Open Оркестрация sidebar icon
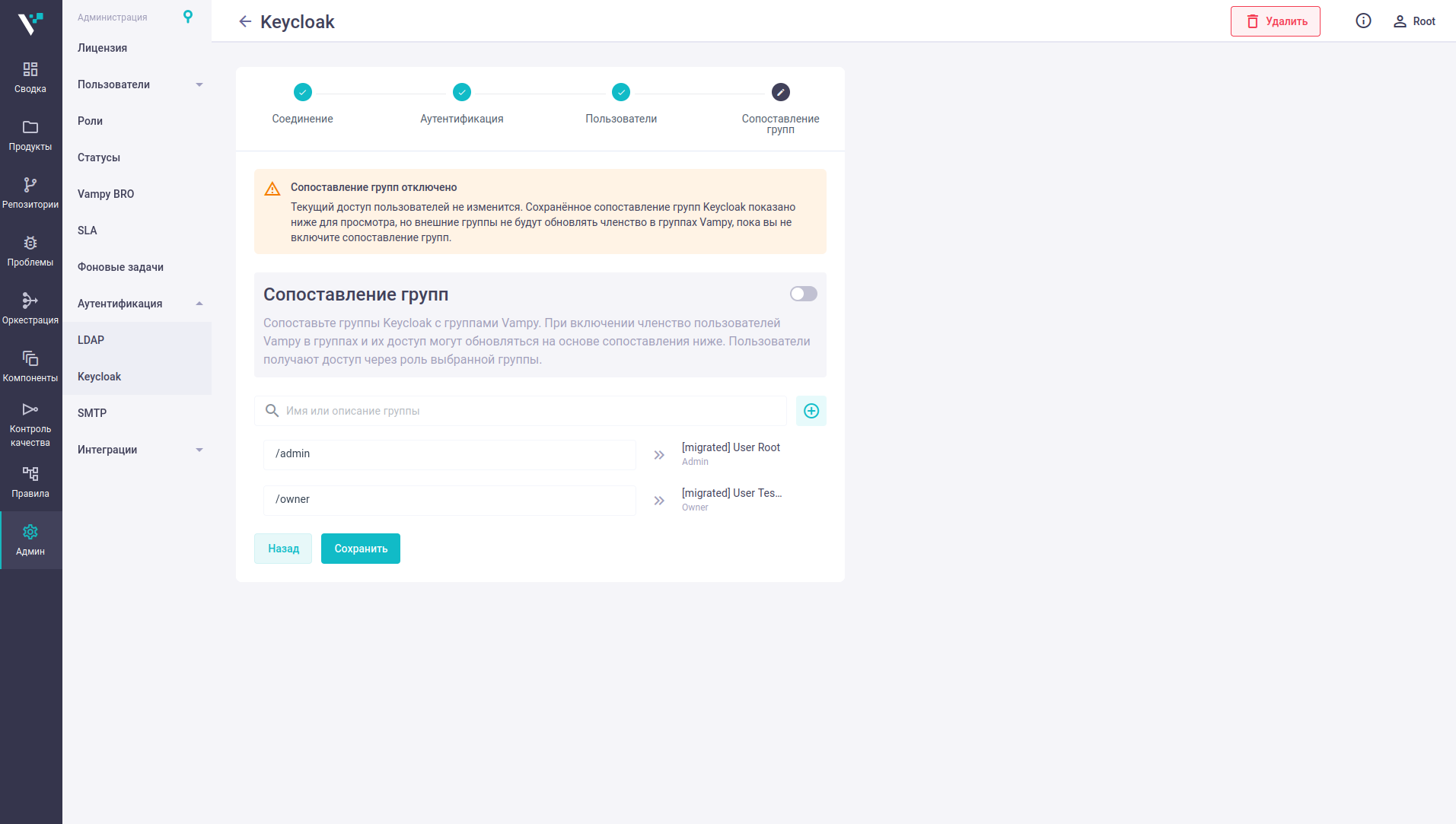Image resolution: width=1456 pixels, height=824 pixels. point(30,301)
